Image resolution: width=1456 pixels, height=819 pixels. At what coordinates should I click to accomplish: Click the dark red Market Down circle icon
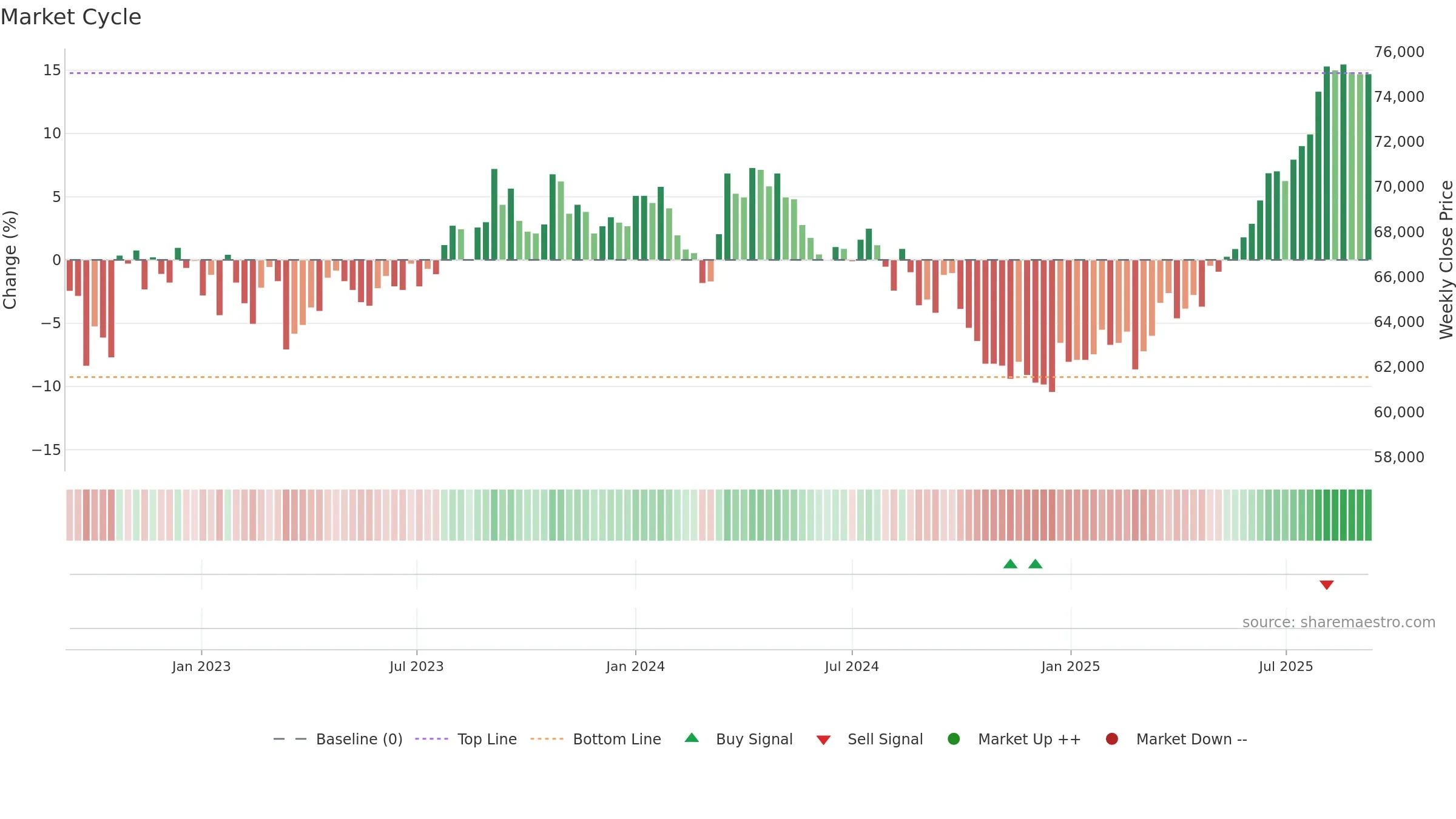1112,739
